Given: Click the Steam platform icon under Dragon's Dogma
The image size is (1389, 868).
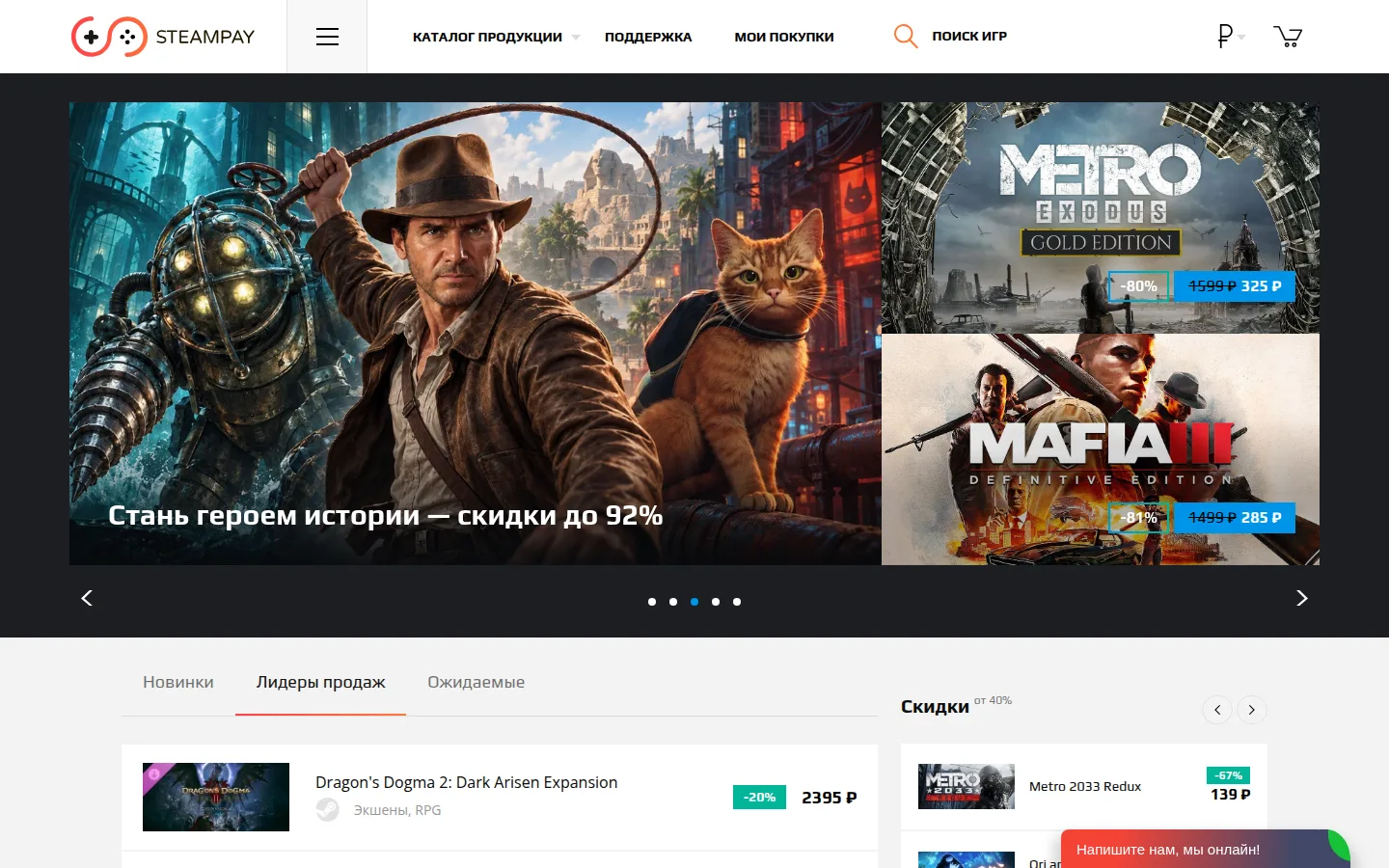Looking at the screenshot, I should point(328,810).
